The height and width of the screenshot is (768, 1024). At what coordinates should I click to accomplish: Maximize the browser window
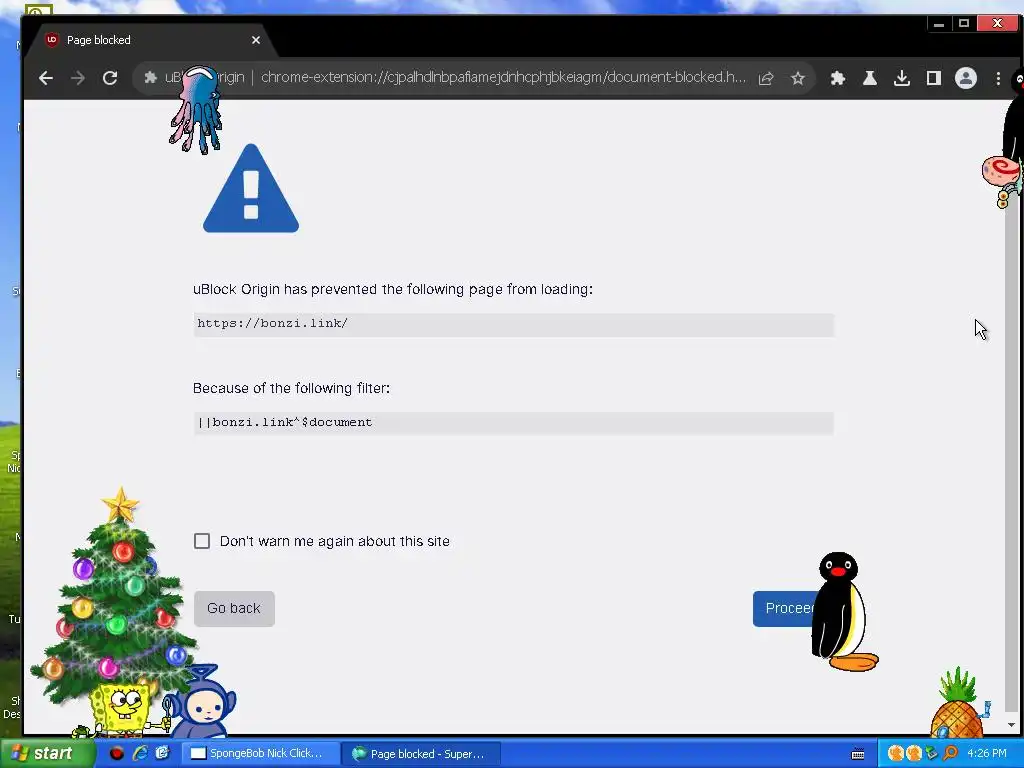click(x=964, y=24)
